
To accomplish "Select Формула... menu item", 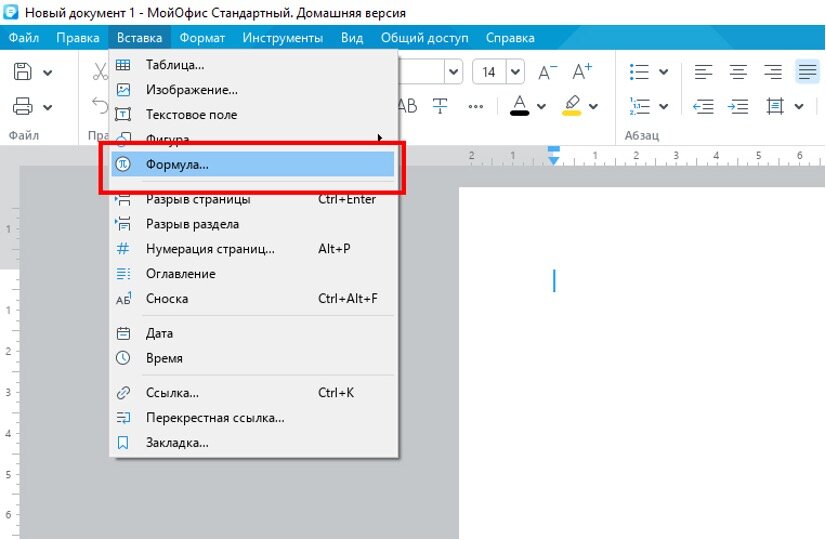I will point(253,164).
